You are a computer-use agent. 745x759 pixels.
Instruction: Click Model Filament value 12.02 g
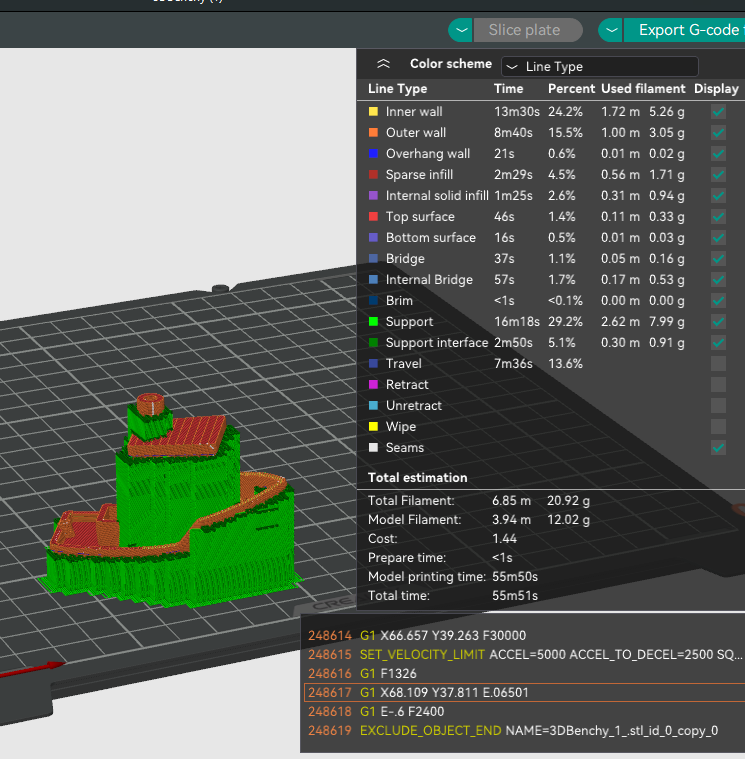tap(568, 520)
